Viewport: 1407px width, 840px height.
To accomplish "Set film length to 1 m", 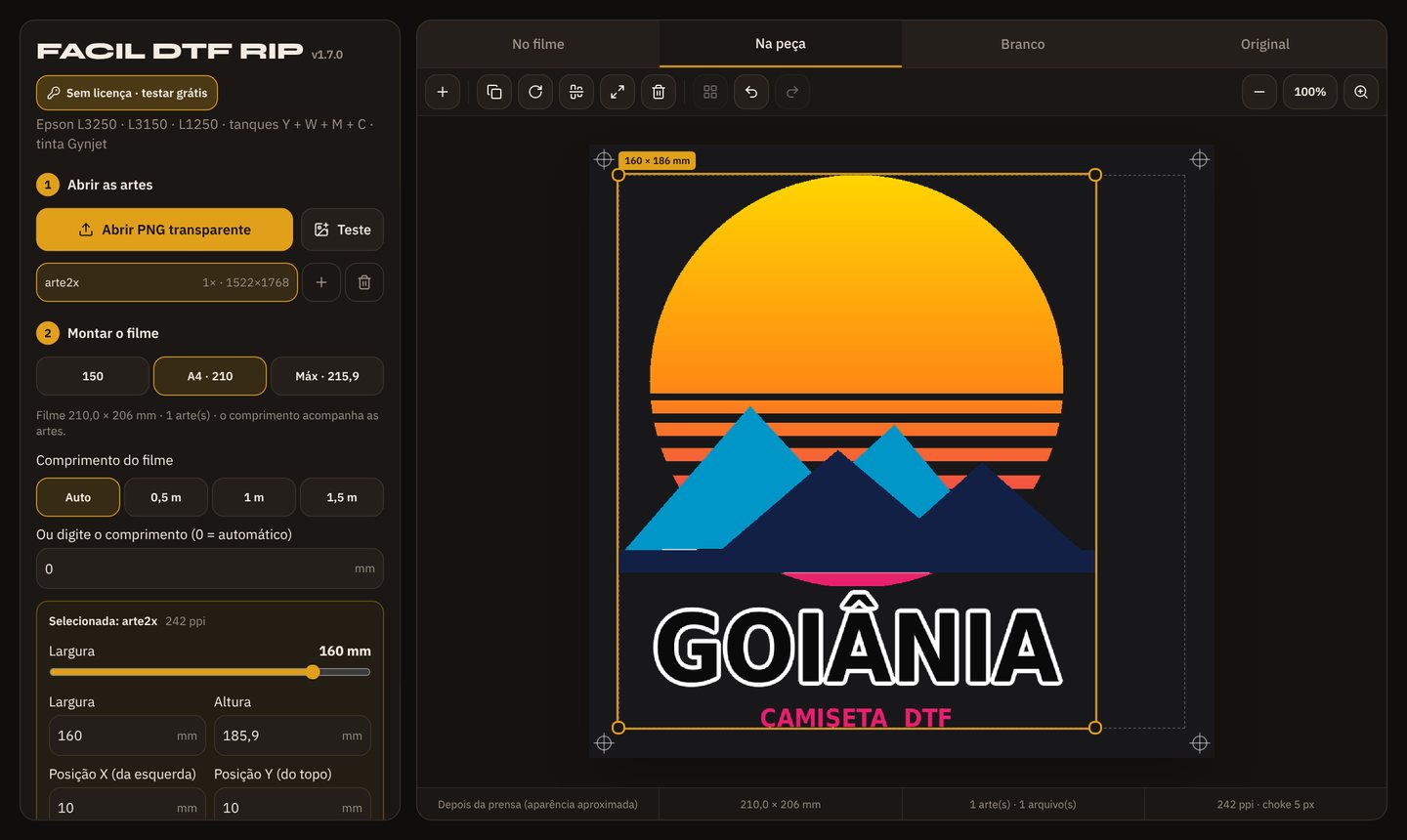I will tap(254, 497).
